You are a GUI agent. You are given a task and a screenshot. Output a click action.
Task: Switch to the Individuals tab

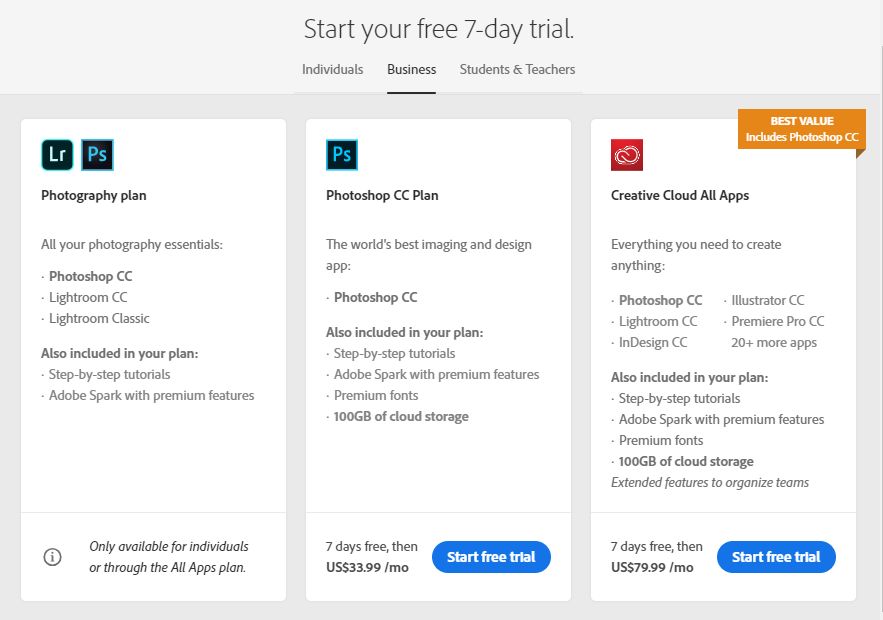(x=333, y=70)
